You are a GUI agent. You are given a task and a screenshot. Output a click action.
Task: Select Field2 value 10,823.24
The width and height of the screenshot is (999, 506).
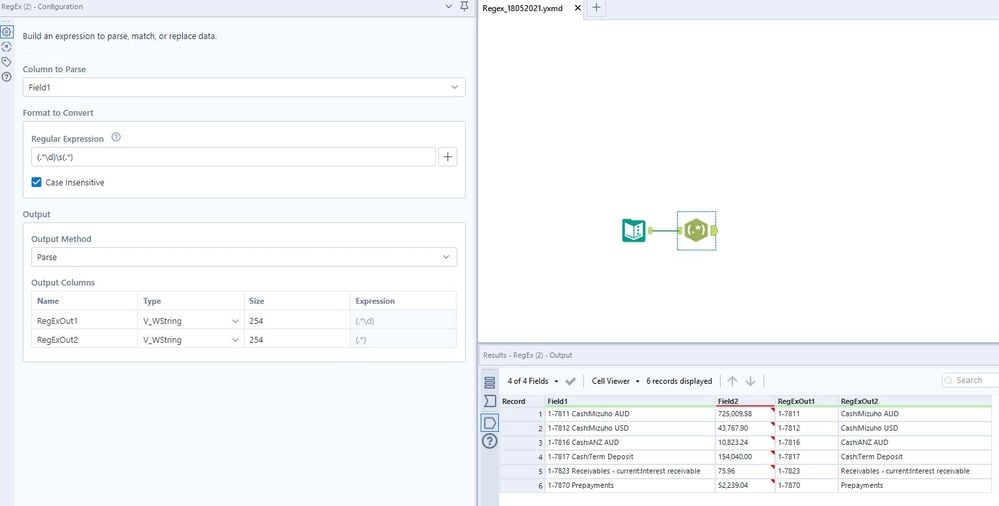coord(745,442)
